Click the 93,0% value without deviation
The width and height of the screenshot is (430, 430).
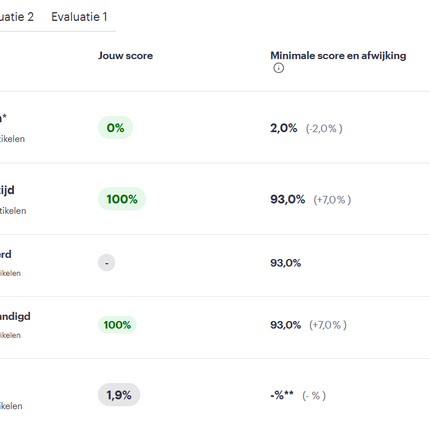pos(286,263)
